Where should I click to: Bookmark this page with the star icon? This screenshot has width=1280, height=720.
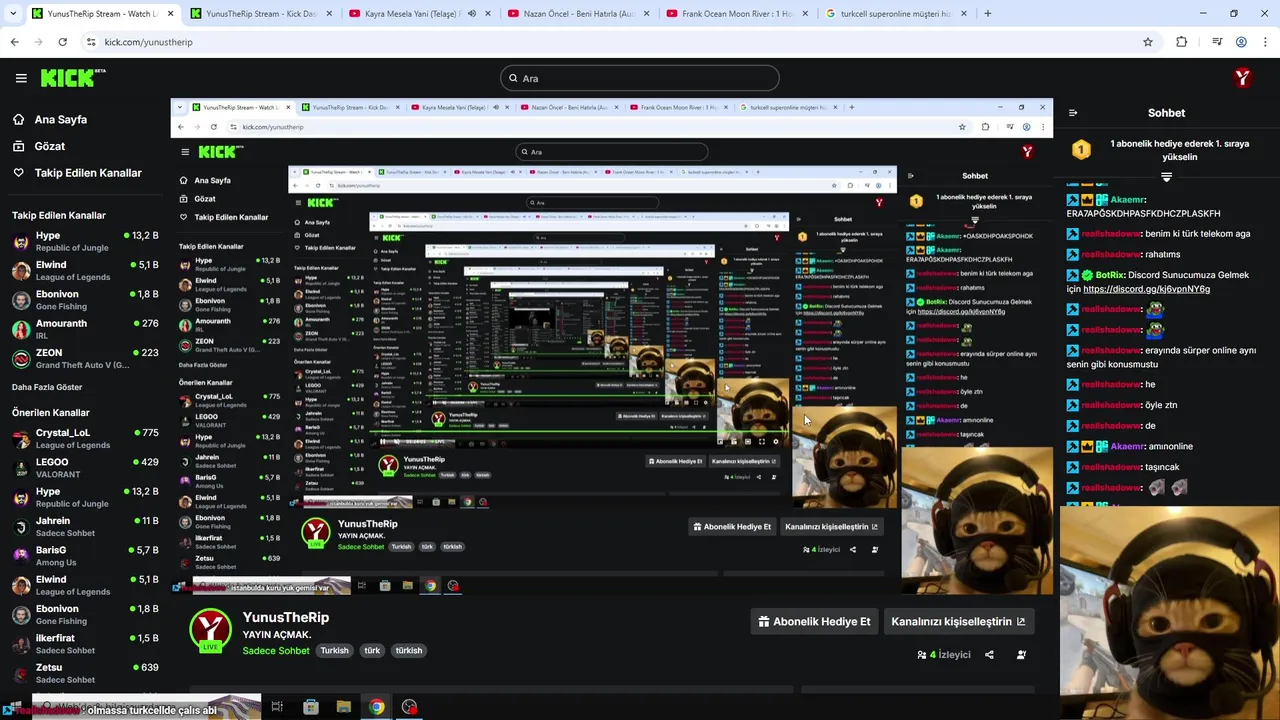click(1148, 42)
